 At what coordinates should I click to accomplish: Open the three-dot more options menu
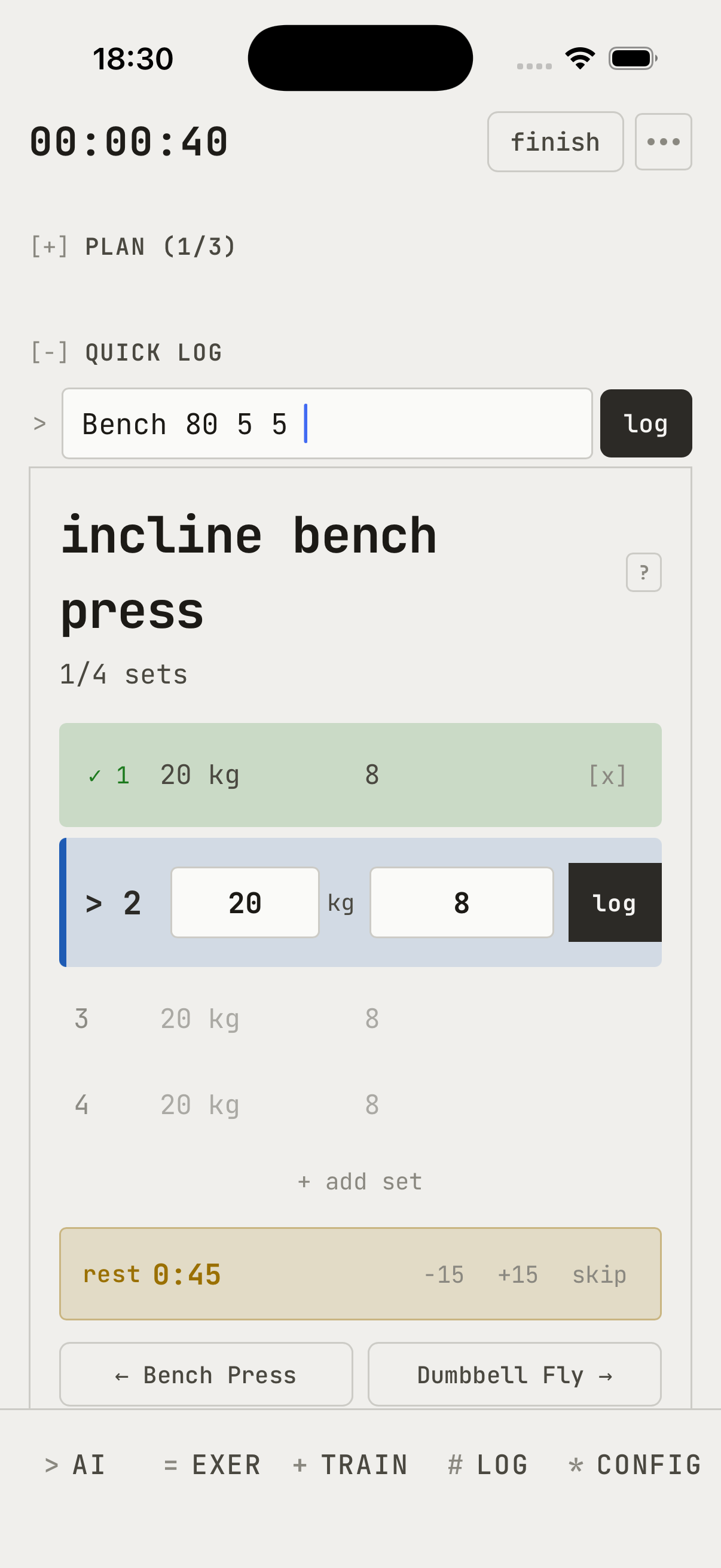(662, 142)
